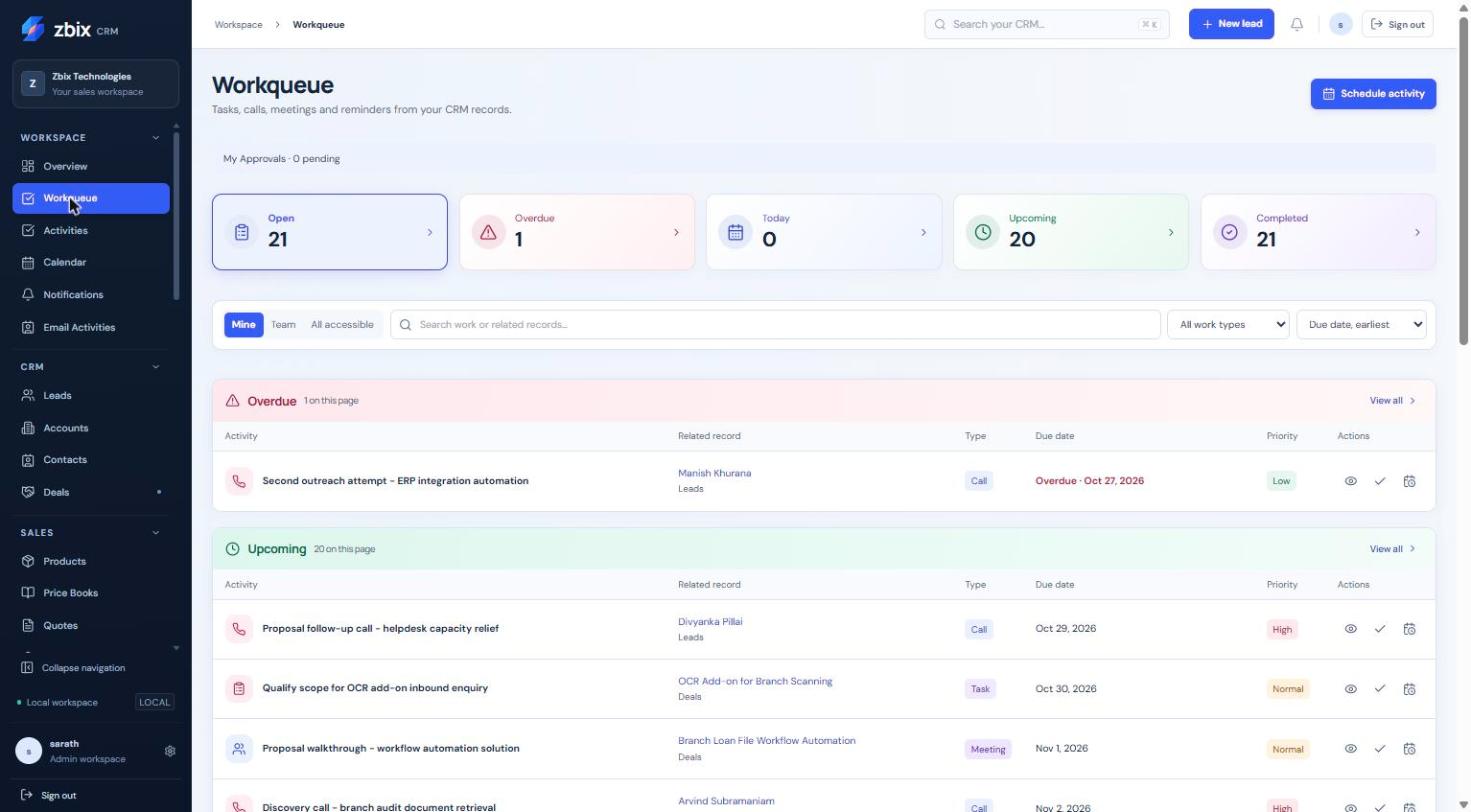The height and width of the screenshot is (812, 1471).
Task: Open the Overdue summary card
Action: coord(577,232)
